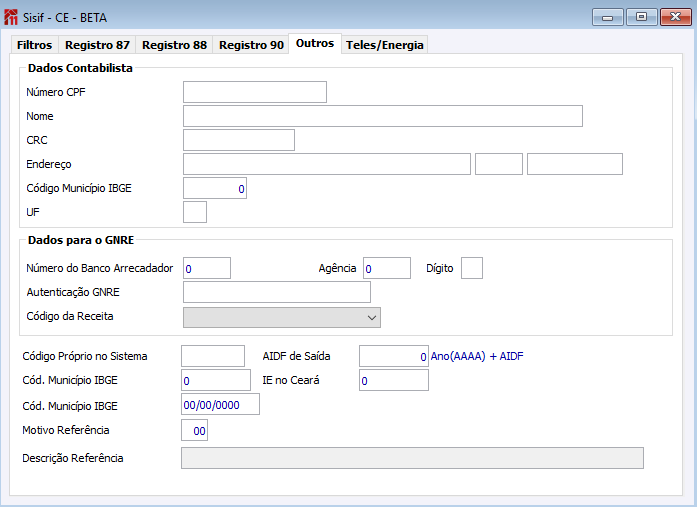Open the Registro 88 tab
The height and width of the screenshot is (507, 697).
[174, 45]
